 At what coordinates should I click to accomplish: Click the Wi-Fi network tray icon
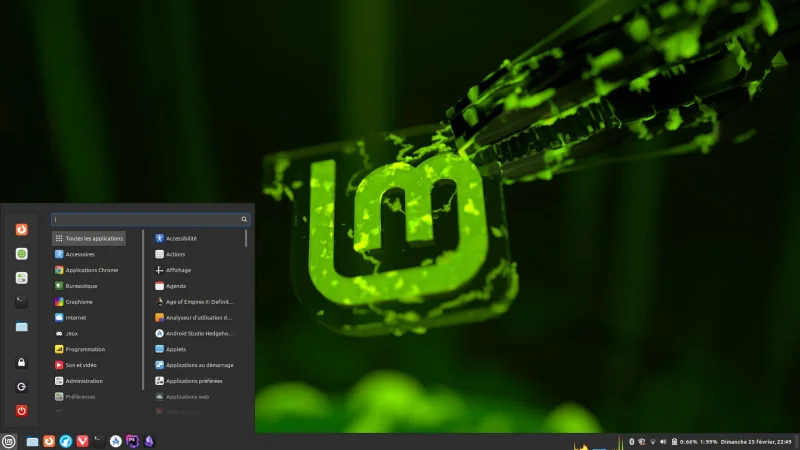coord(653,442)
